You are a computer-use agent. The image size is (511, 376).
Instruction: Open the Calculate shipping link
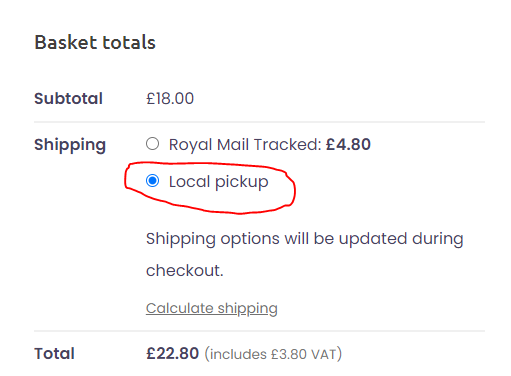click(212, 308)
